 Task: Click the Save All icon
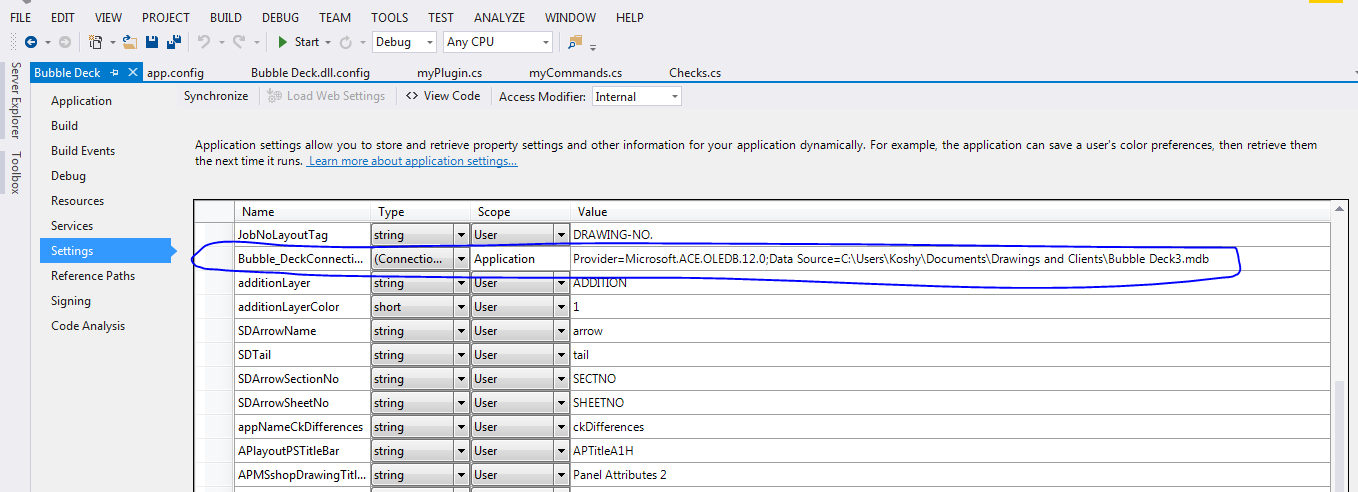point(173,42)
